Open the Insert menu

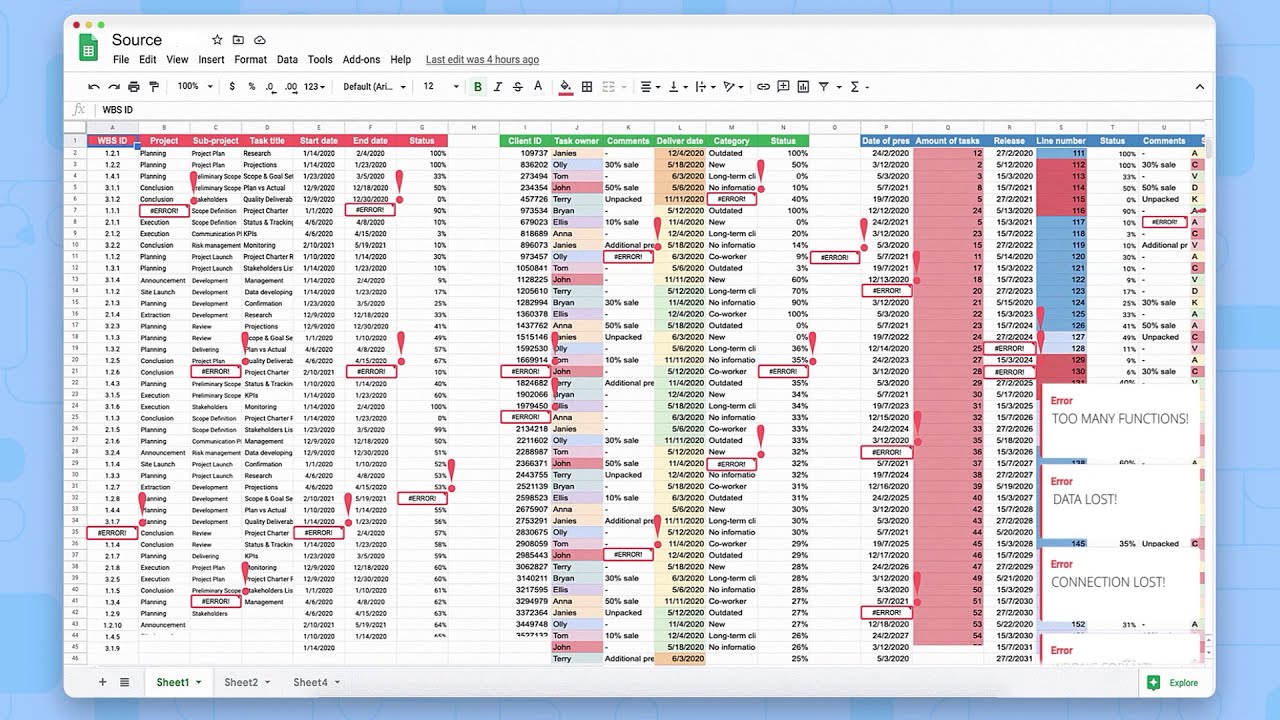pyautogui.click(x=211, y=60)
